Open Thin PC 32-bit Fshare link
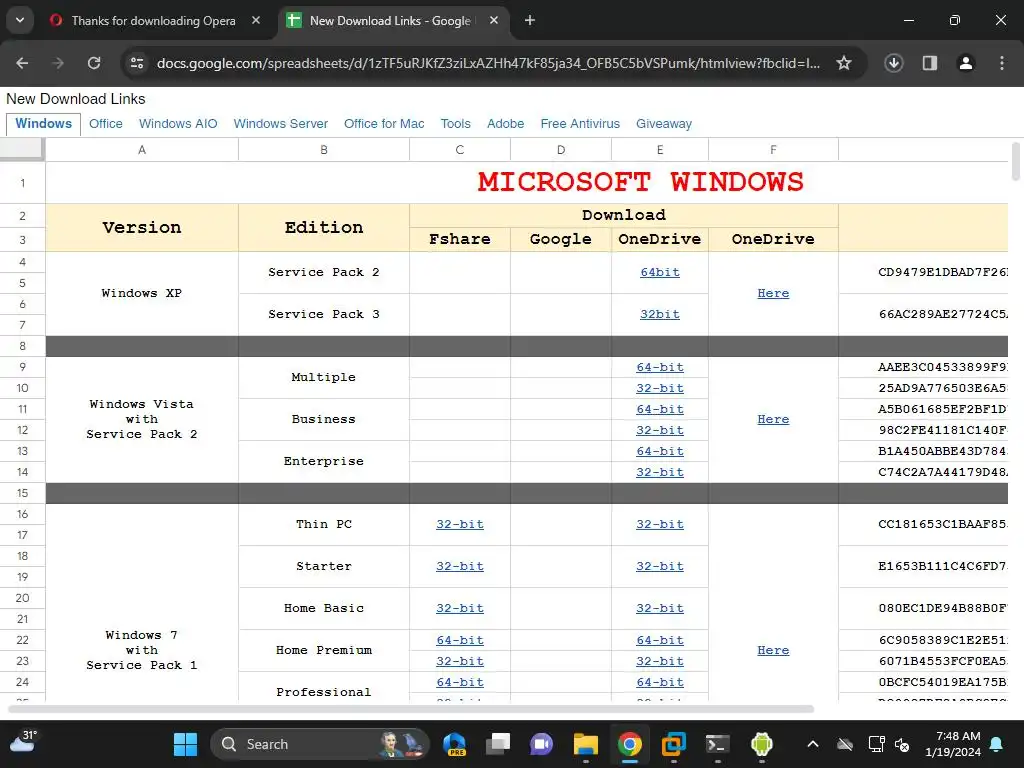The image size is (1024, 768). tap(460, 524)
